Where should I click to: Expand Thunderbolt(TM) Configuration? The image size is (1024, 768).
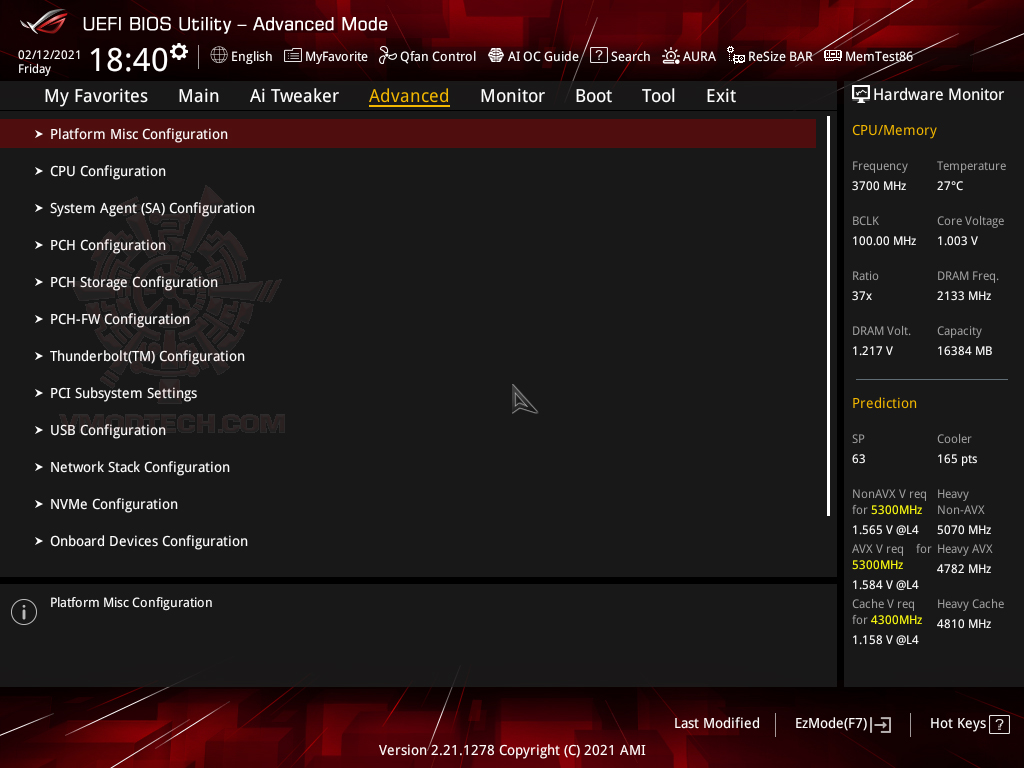click(147, 355)
